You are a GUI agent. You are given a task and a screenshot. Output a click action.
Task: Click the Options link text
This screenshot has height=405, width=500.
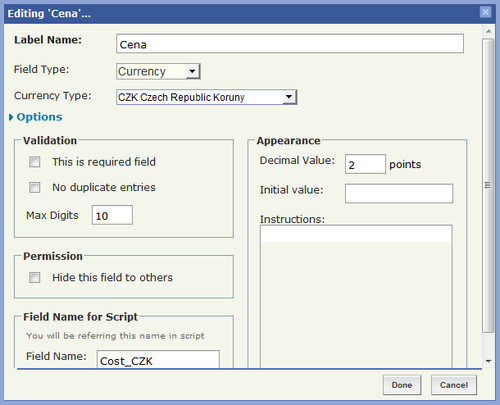[x=39, y=117]
